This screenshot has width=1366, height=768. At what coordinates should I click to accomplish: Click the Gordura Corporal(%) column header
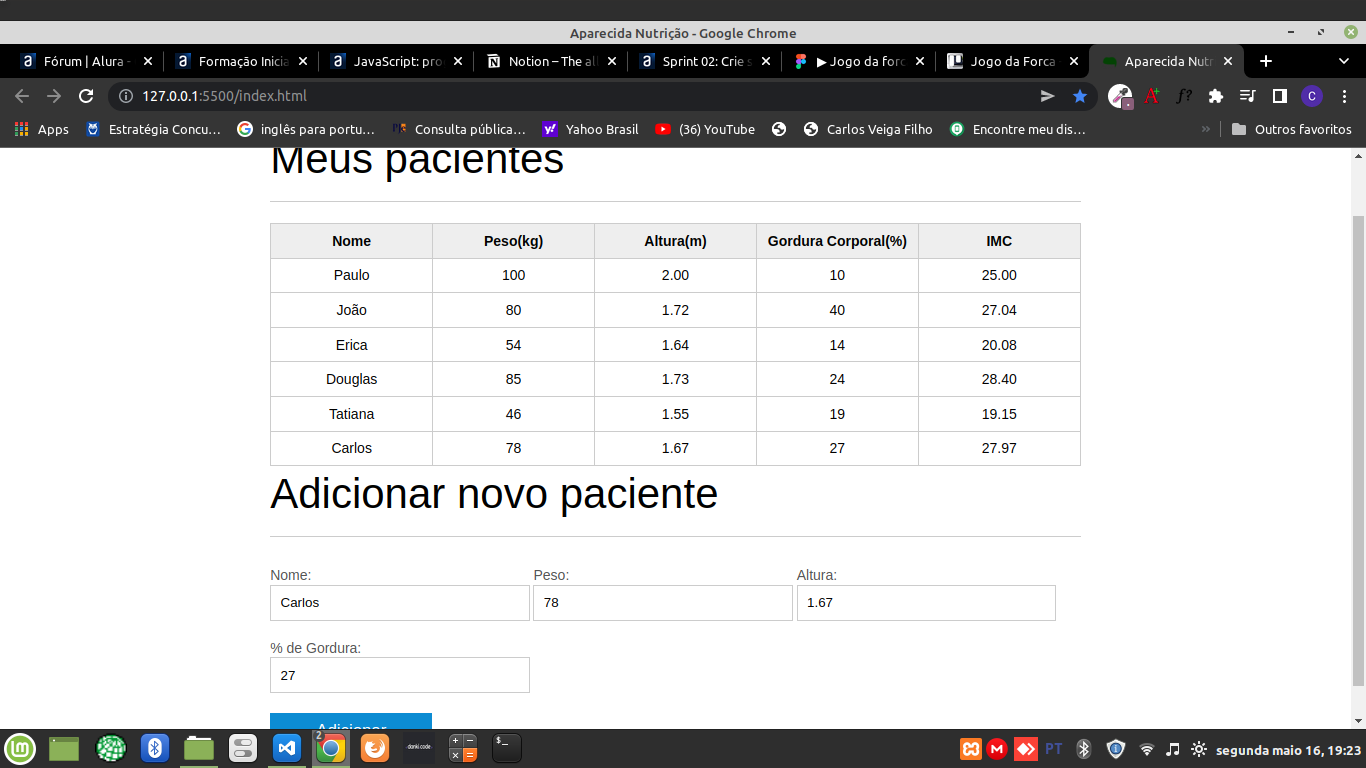(x=837, y=241)
